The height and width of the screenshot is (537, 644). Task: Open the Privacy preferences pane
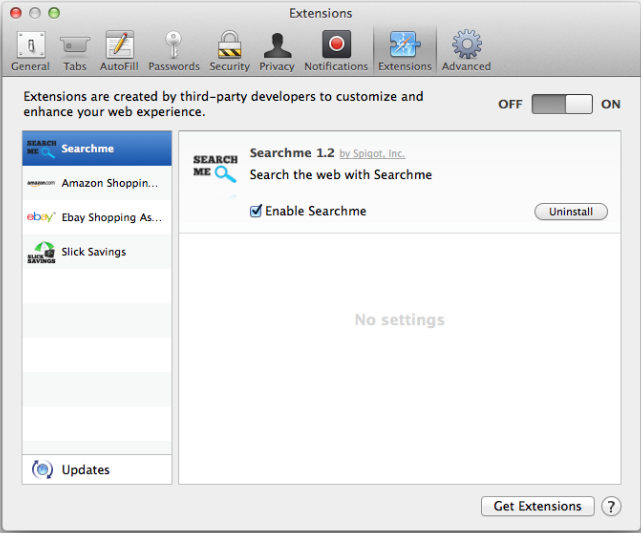277,51
